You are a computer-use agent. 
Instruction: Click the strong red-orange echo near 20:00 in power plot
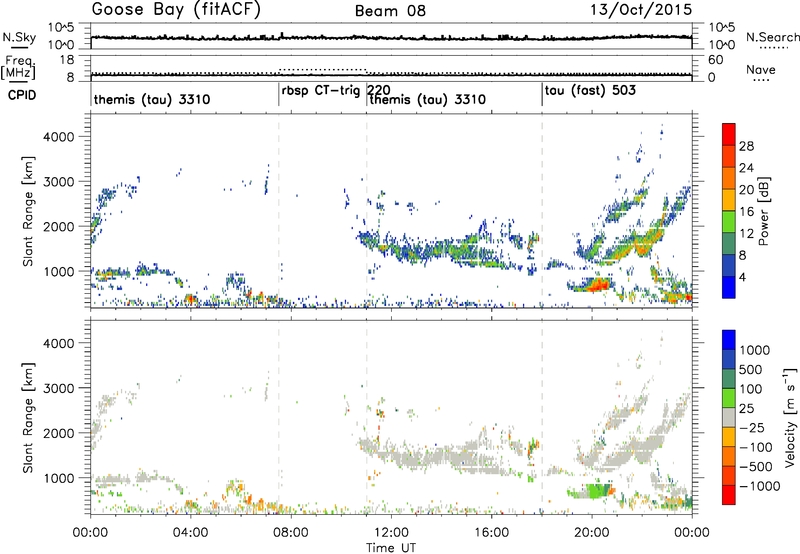coord(597,285)
